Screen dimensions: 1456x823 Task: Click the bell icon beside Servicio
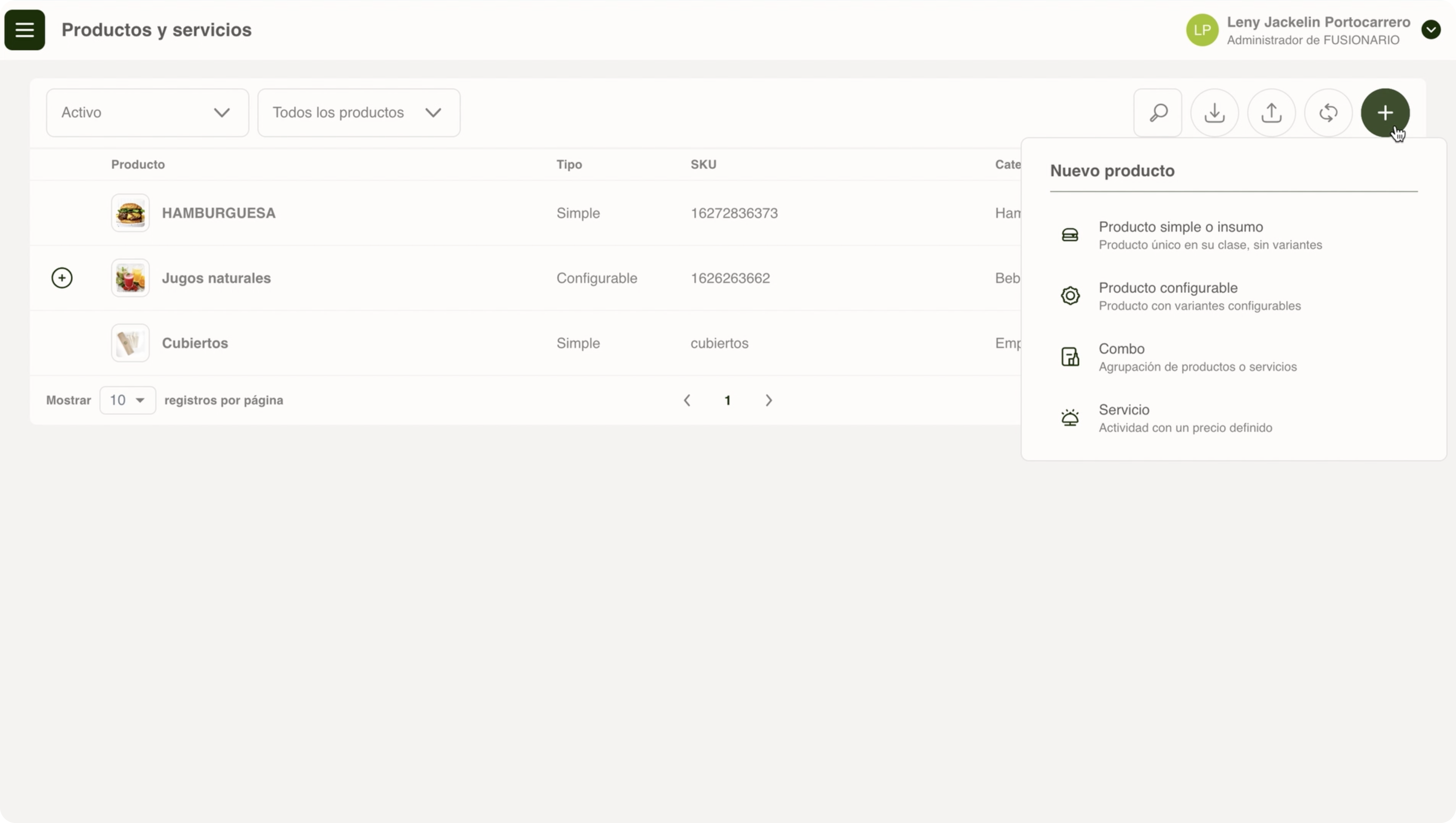click(x=1070, y=418)
